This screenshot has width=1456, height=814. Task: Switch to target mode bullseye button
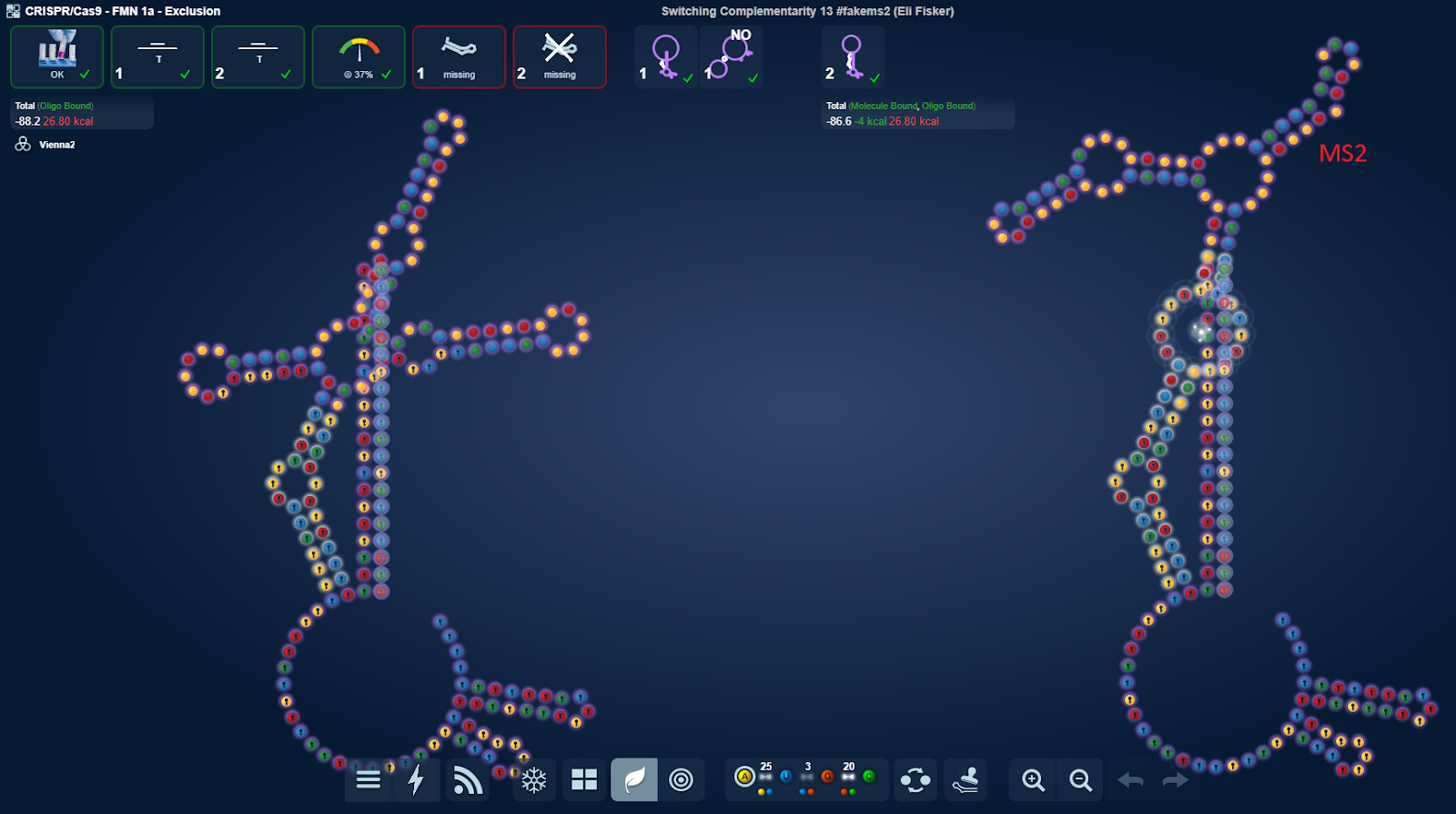coord(681,780)
